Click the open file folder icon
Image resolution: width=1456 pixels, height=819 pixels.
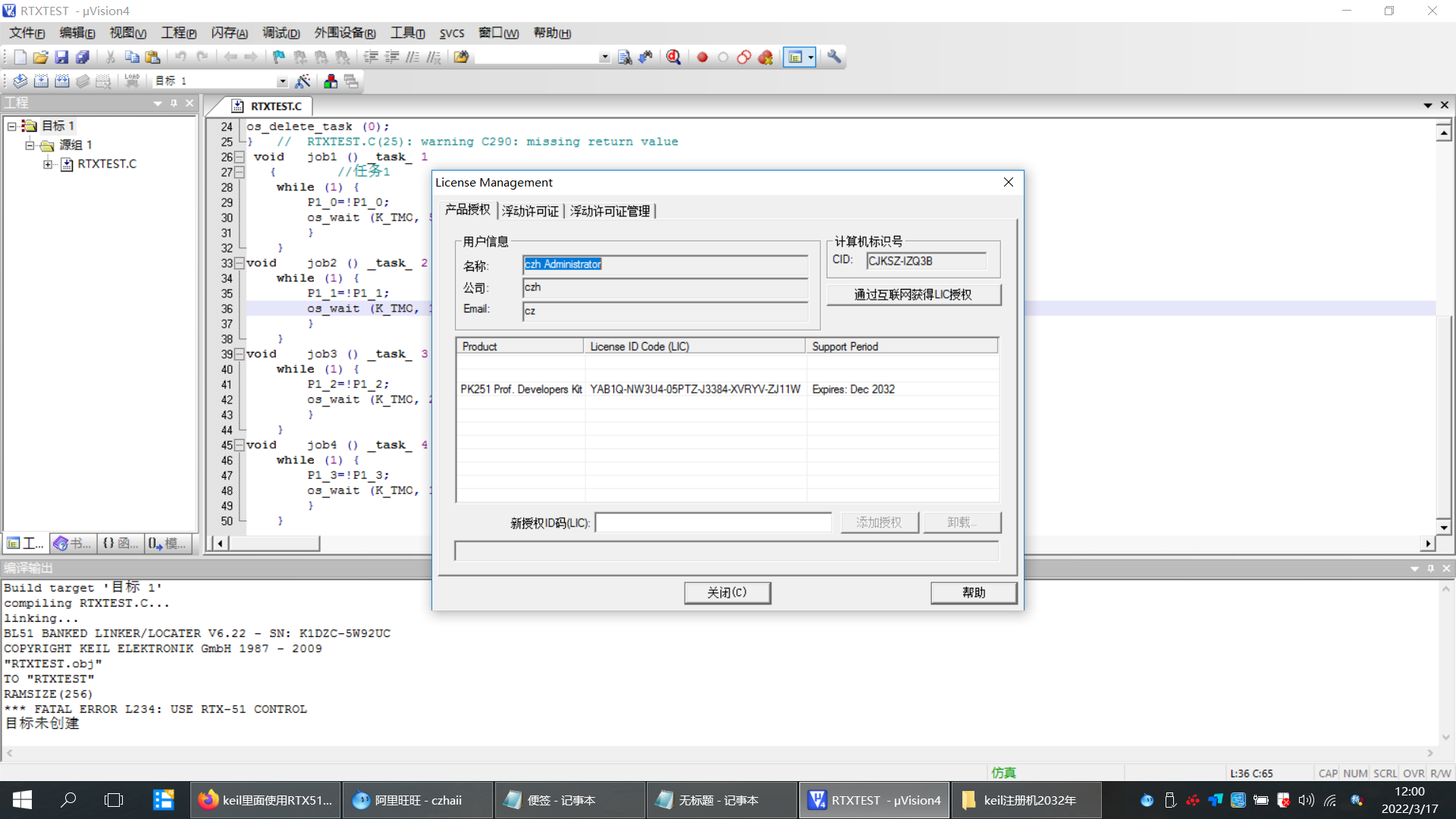pyautogui.click(x=41, y=57)
